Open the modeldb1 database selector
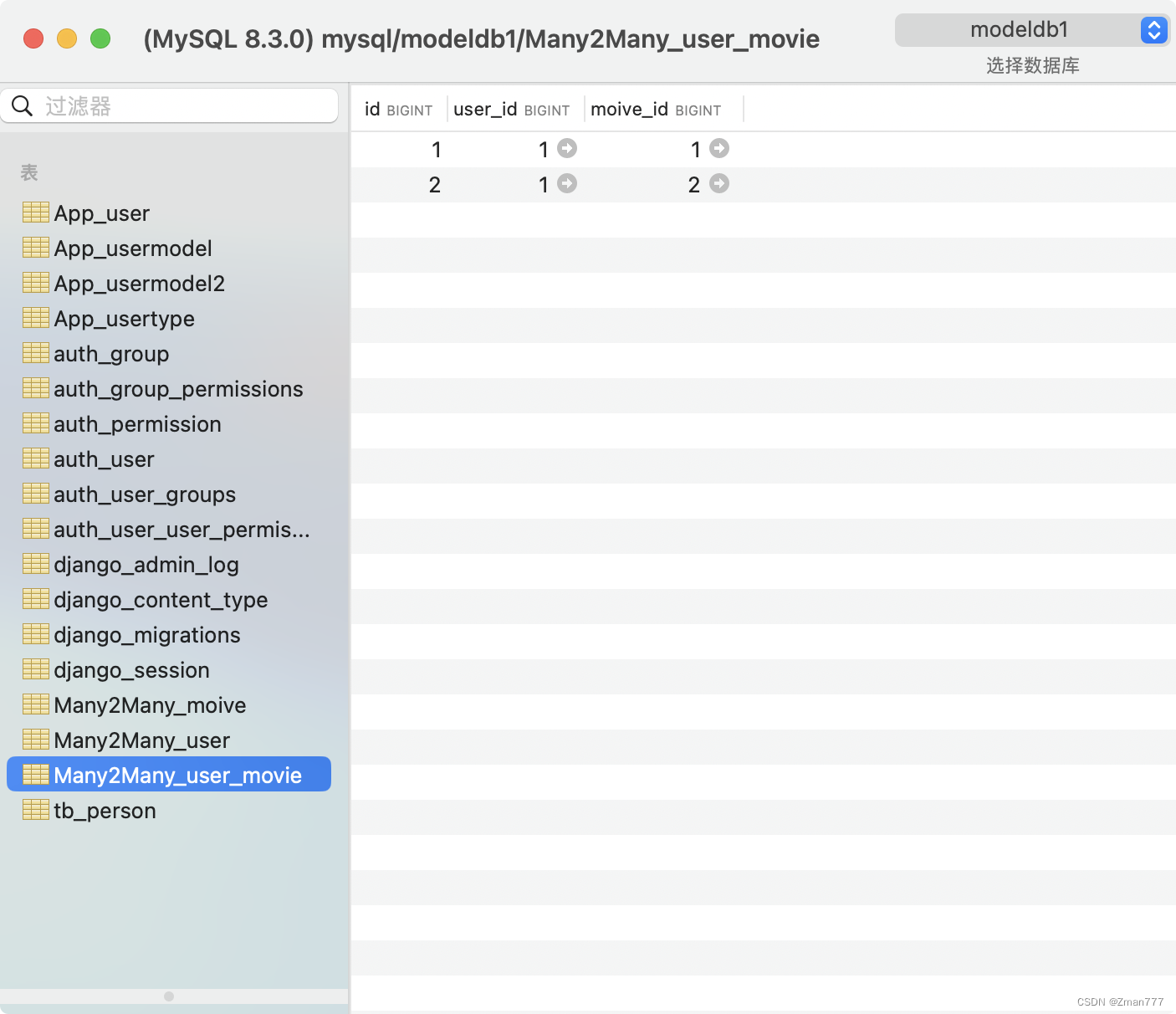Viewport: 1176px width, 1014px height. coord(1020,29)
